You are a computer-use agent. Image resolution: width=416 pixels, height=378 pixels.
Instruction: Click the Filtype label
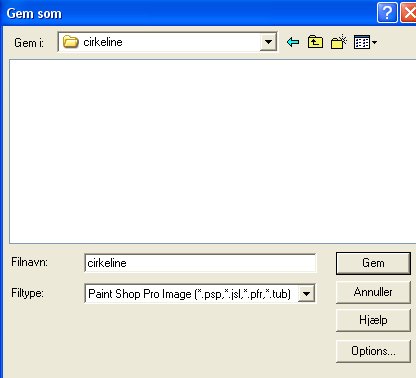click(27, 293)
